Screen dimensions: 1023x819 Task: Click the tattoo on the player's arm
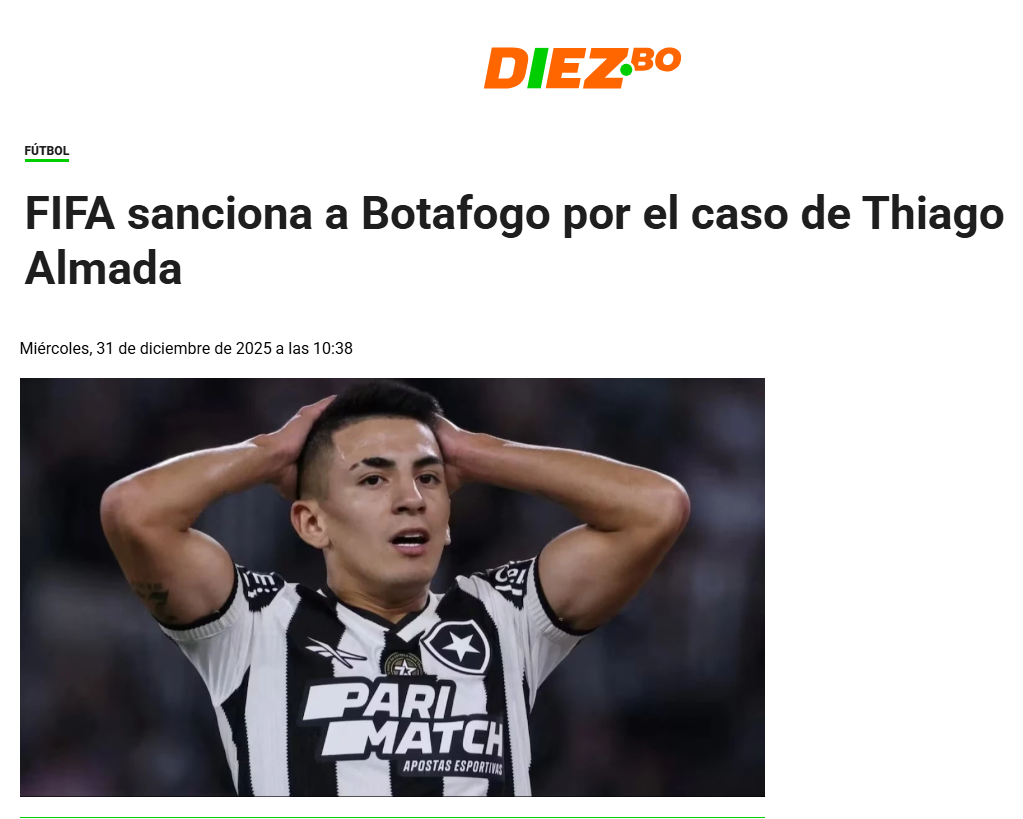click(x=153, y=595)
